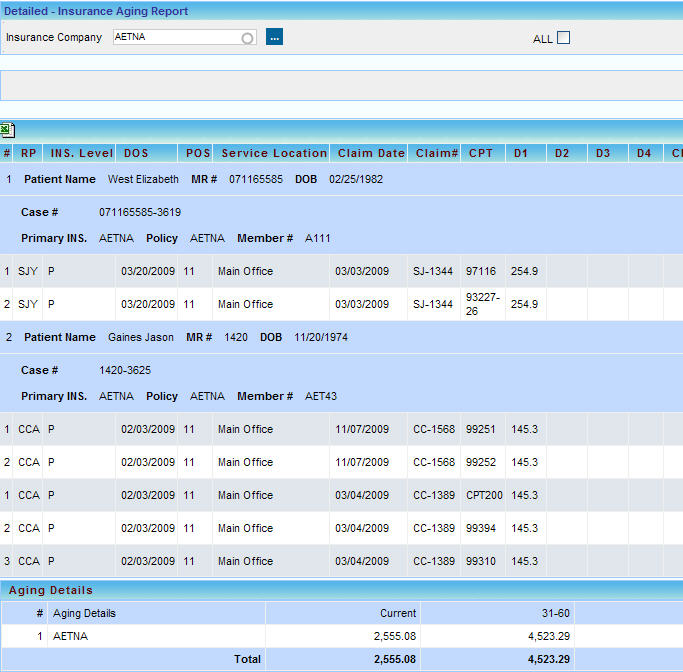Select the Claim Date column header

point(371,153)
